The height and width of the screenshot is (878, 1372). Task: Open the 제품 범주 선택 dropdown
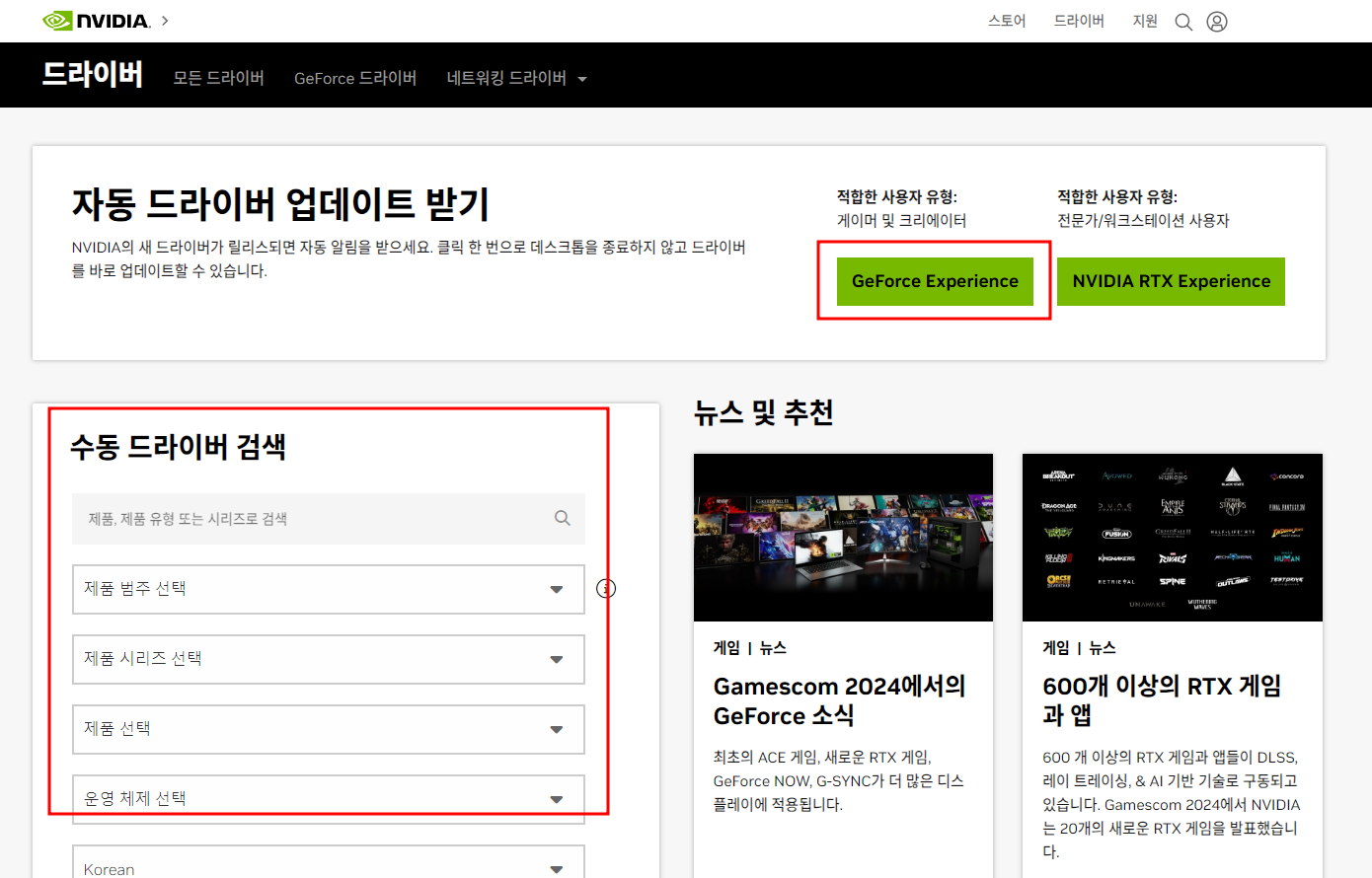click(328, 589)
